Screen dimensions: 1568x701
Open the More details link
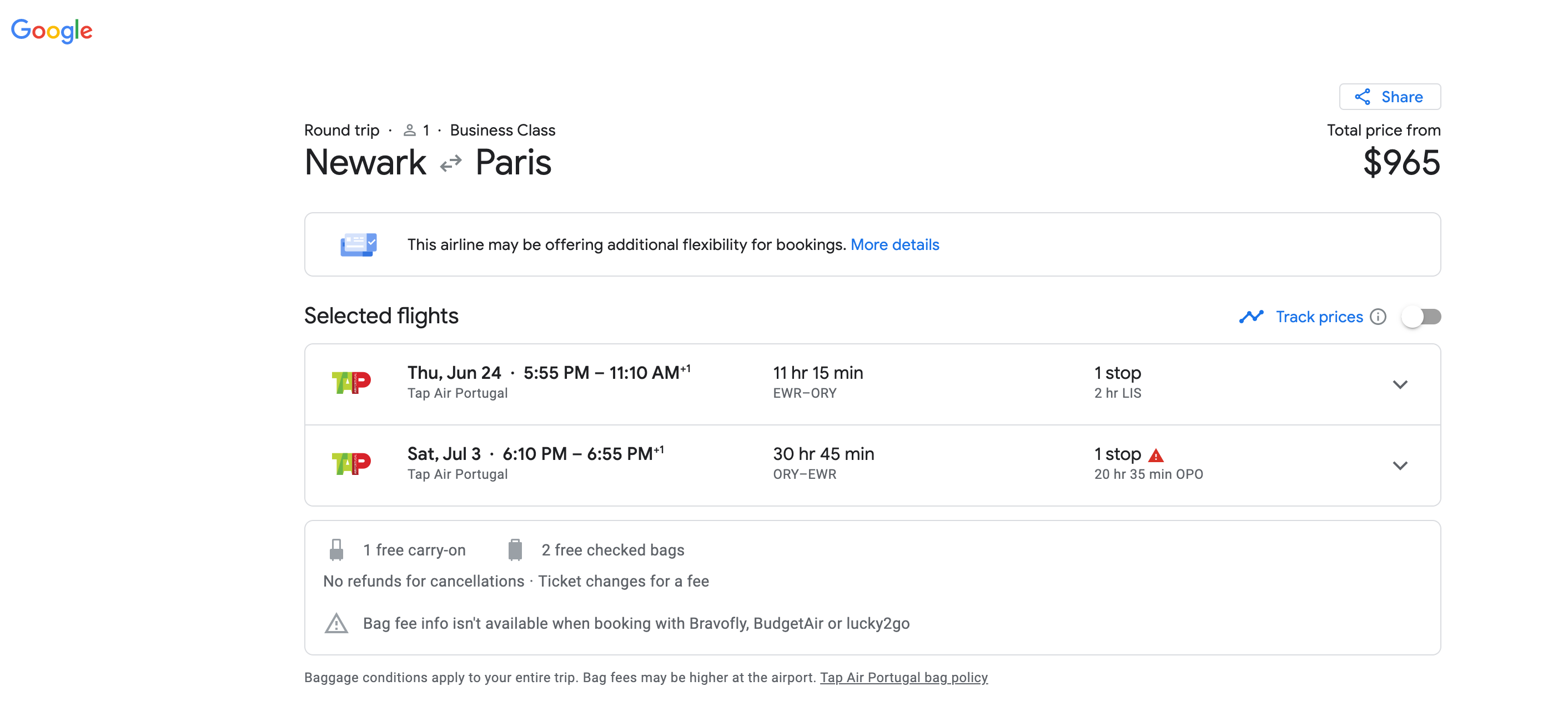pos(894,244)
